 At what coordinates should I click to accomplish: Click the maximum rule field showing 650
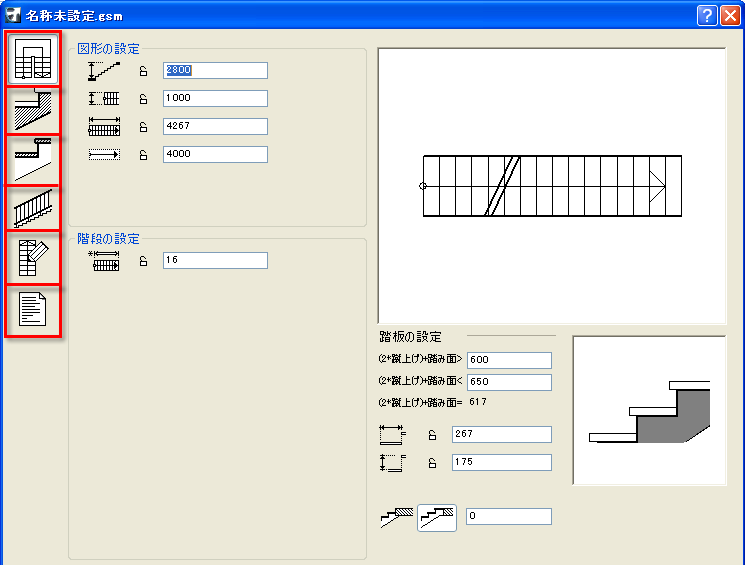[509, 382]
